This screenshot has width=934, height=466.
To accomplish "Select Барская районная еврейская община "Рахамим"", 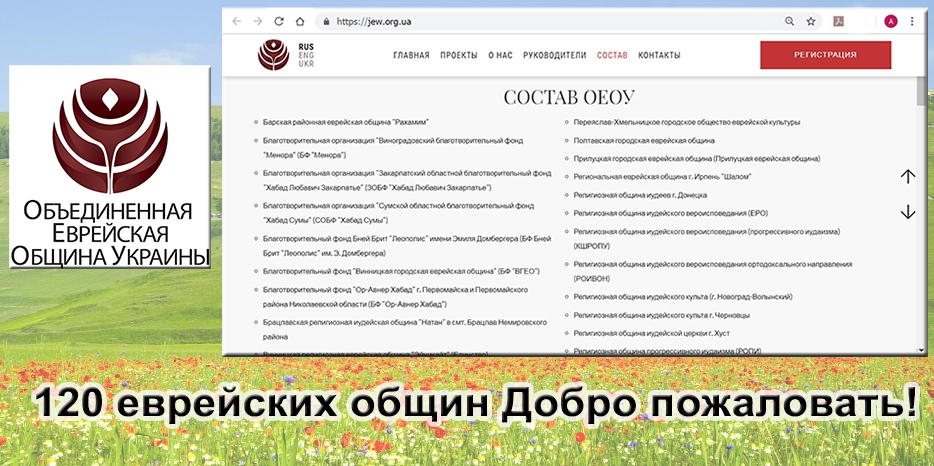I will click(x=346, y=122).
